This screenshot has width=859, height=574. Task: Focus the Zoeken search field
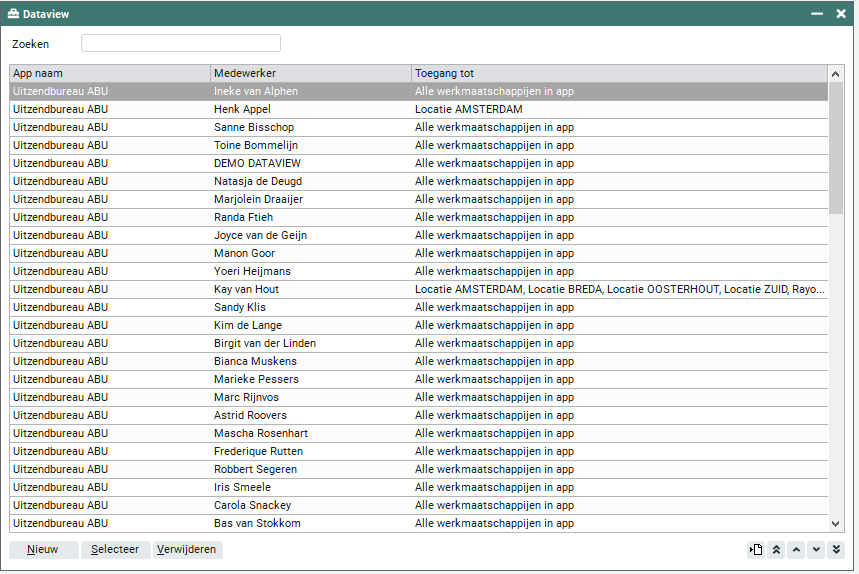tap(181, 43)
